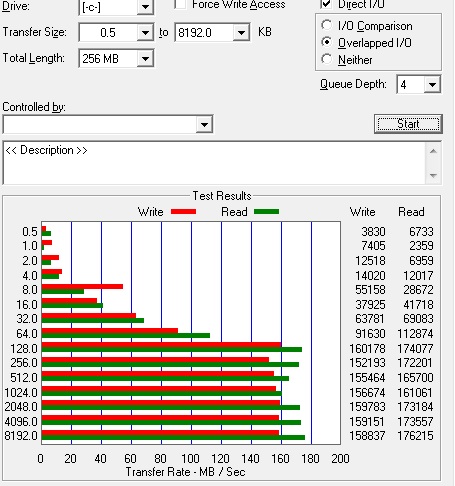The image size is (455, 486).
Task: Click the Description scrollbar down arrow
Action: coord(433,175)
